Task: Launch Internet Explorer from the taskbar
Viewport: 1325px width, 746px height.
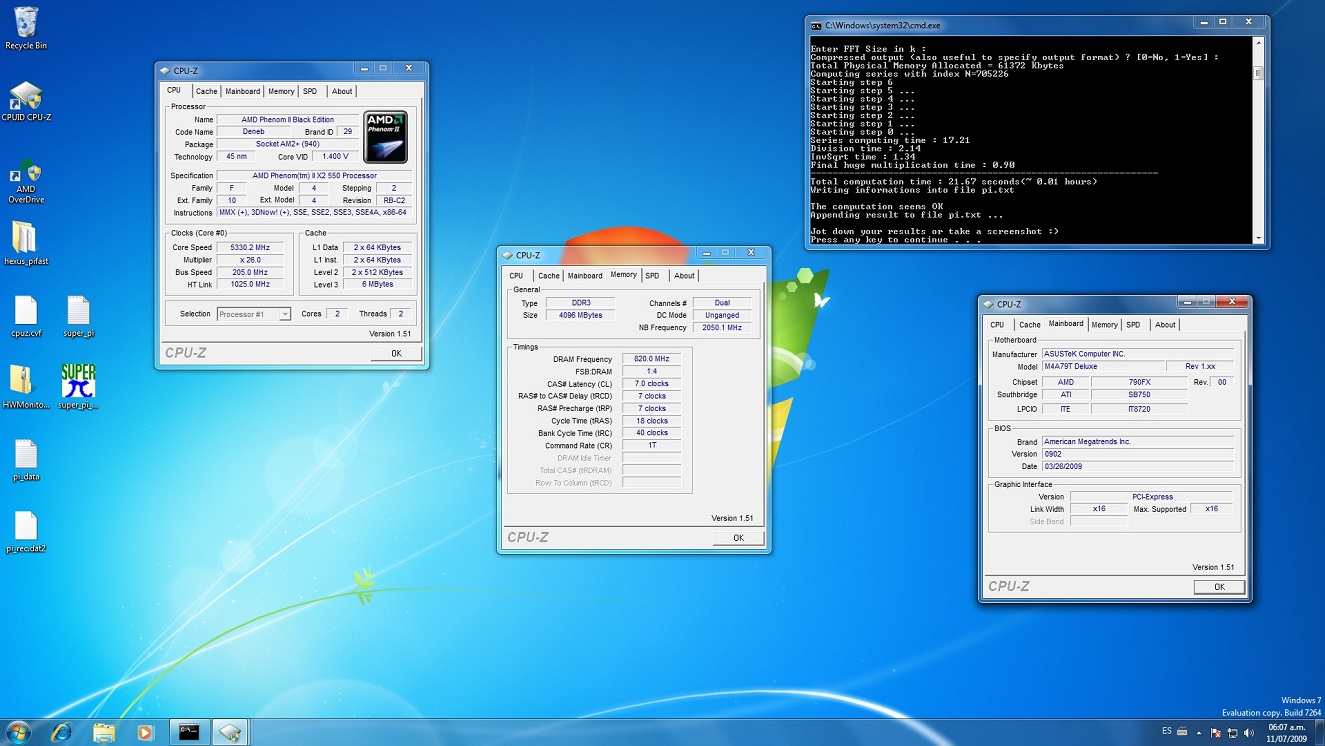Action: click(x=62, y=732)
